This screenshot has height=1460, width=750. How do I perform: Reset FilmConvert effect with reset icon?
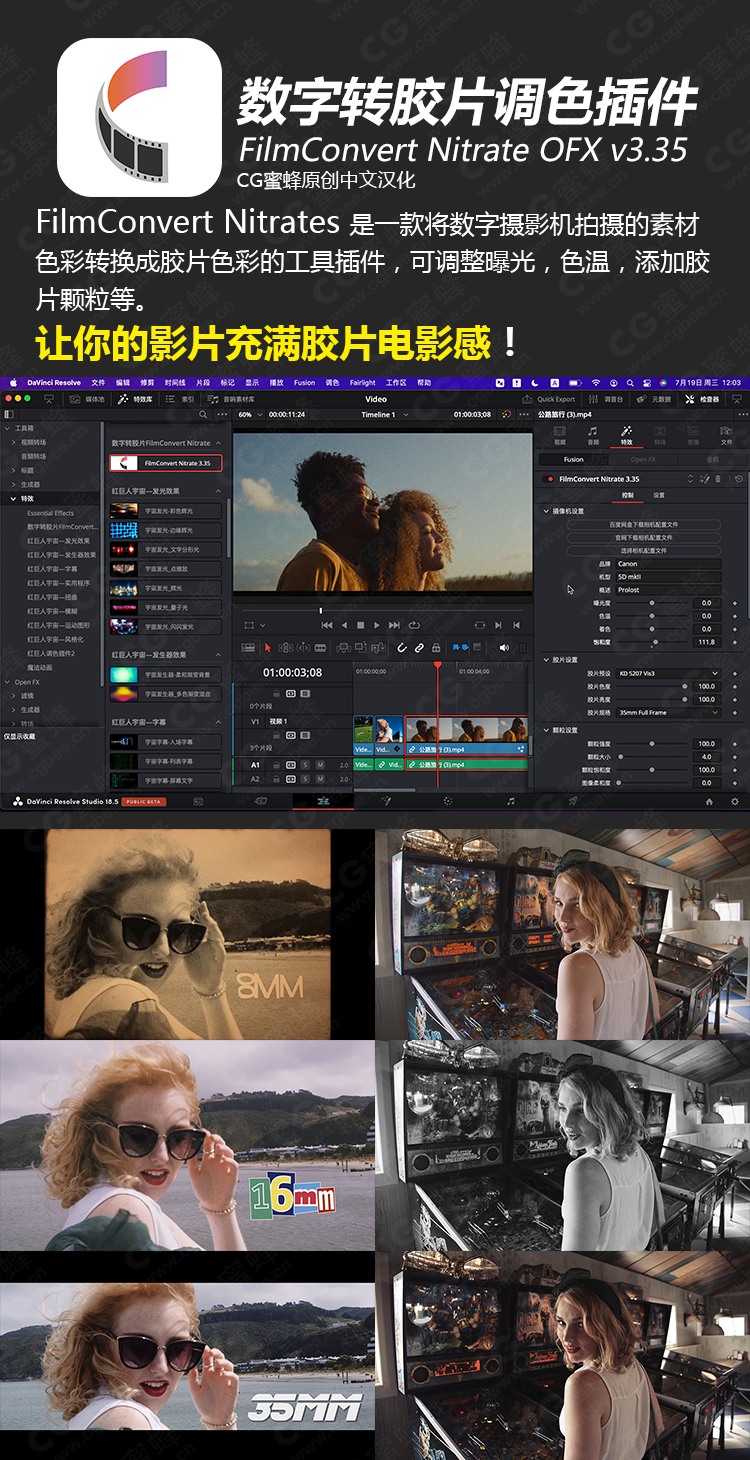[739, 479]
